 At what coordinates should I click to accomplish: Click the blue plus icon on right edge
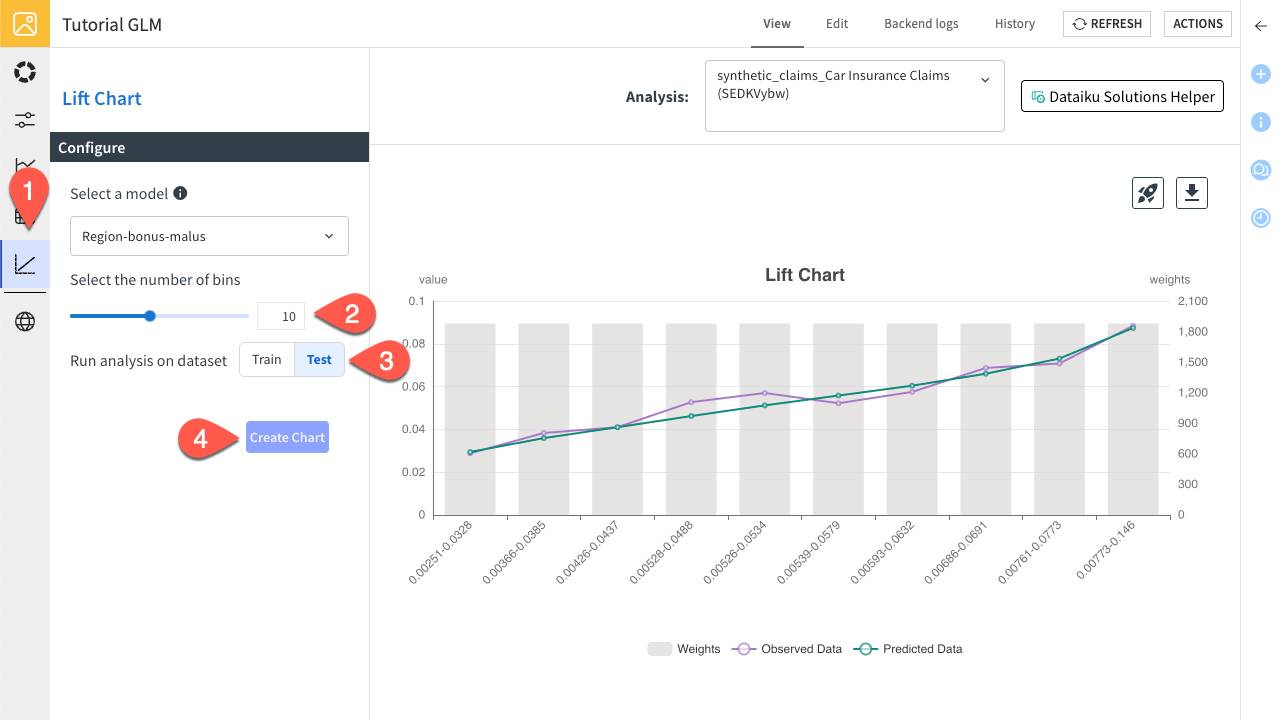tap(1260, 74)
